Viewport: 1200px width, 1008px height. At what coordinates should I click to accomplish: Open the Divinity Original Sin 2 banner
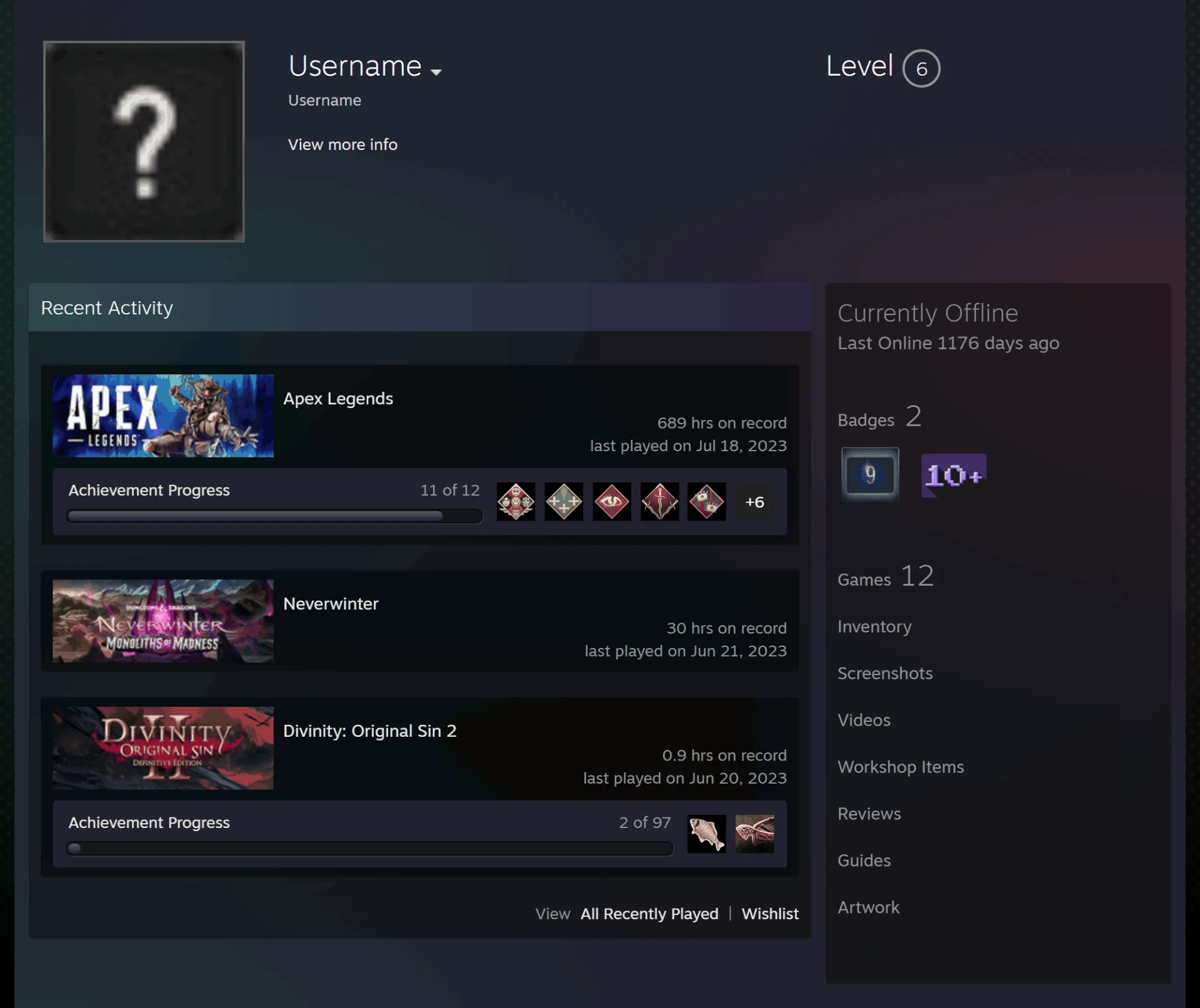163,748
